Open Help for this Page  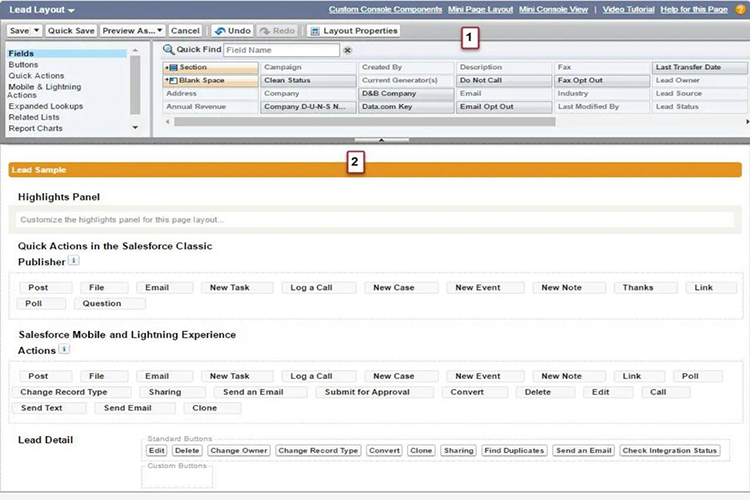pyautogui.click(x=694, y=10)
